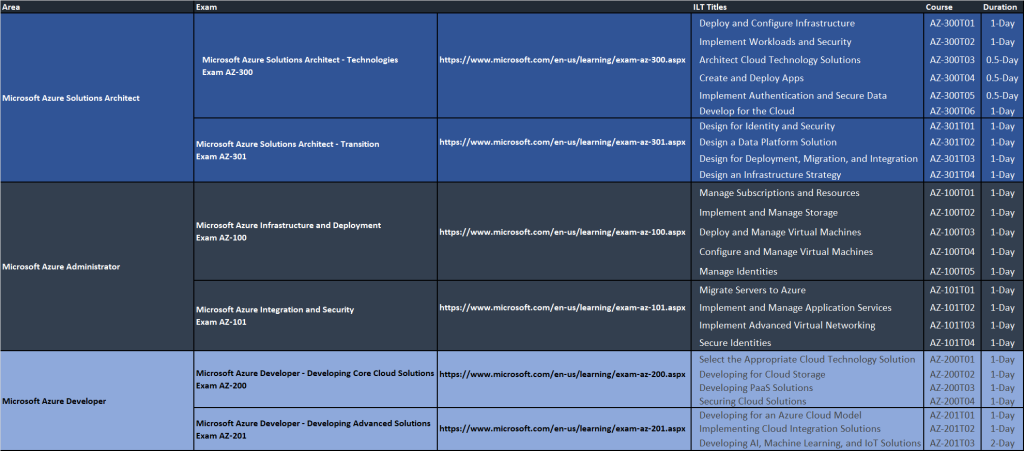Click Select the Appropriate Cloud Technology Solution

pos(807,360)
